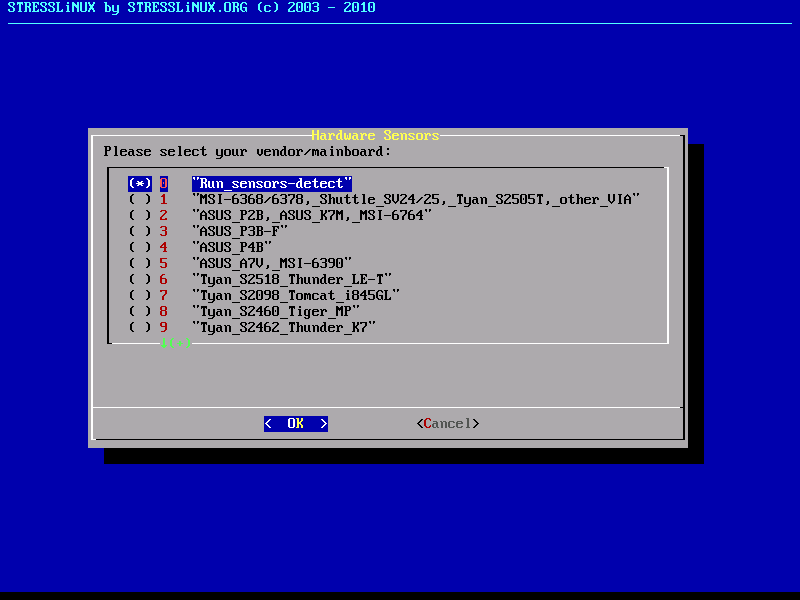Select radio button for MSI-6368/6378 entry
The width and height of the screenshot is (800, 600).
click(140, 199)
